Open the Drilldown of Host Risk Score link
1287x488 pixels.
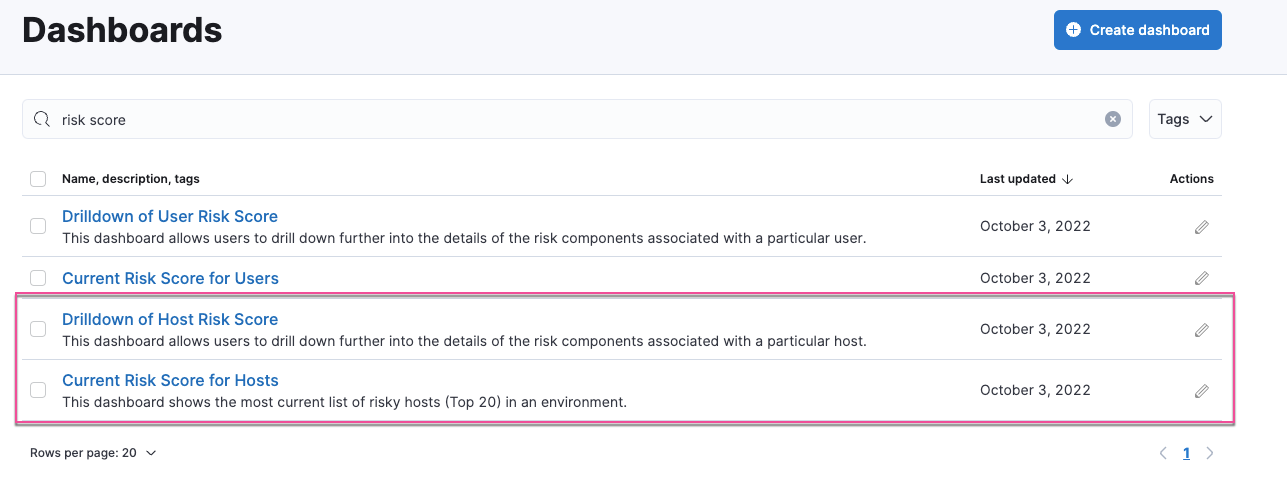point(170,319)
